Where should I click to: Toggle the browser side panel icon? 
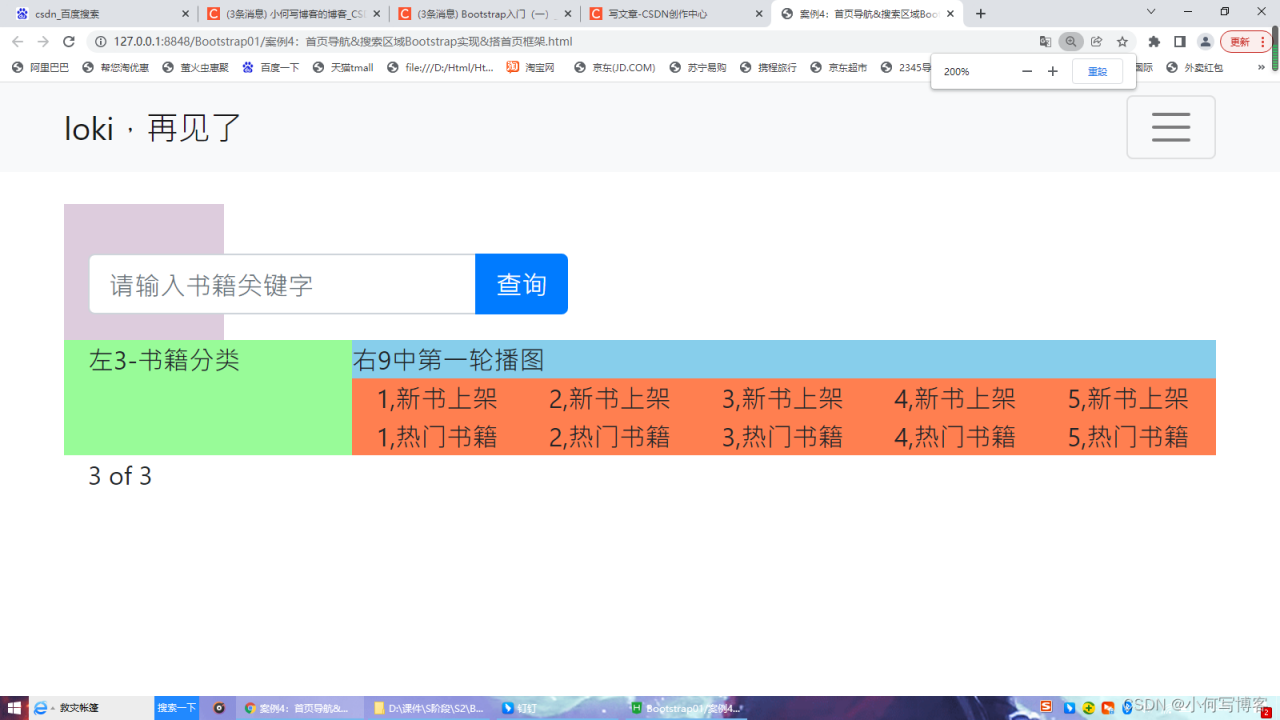pos(1180,42)
